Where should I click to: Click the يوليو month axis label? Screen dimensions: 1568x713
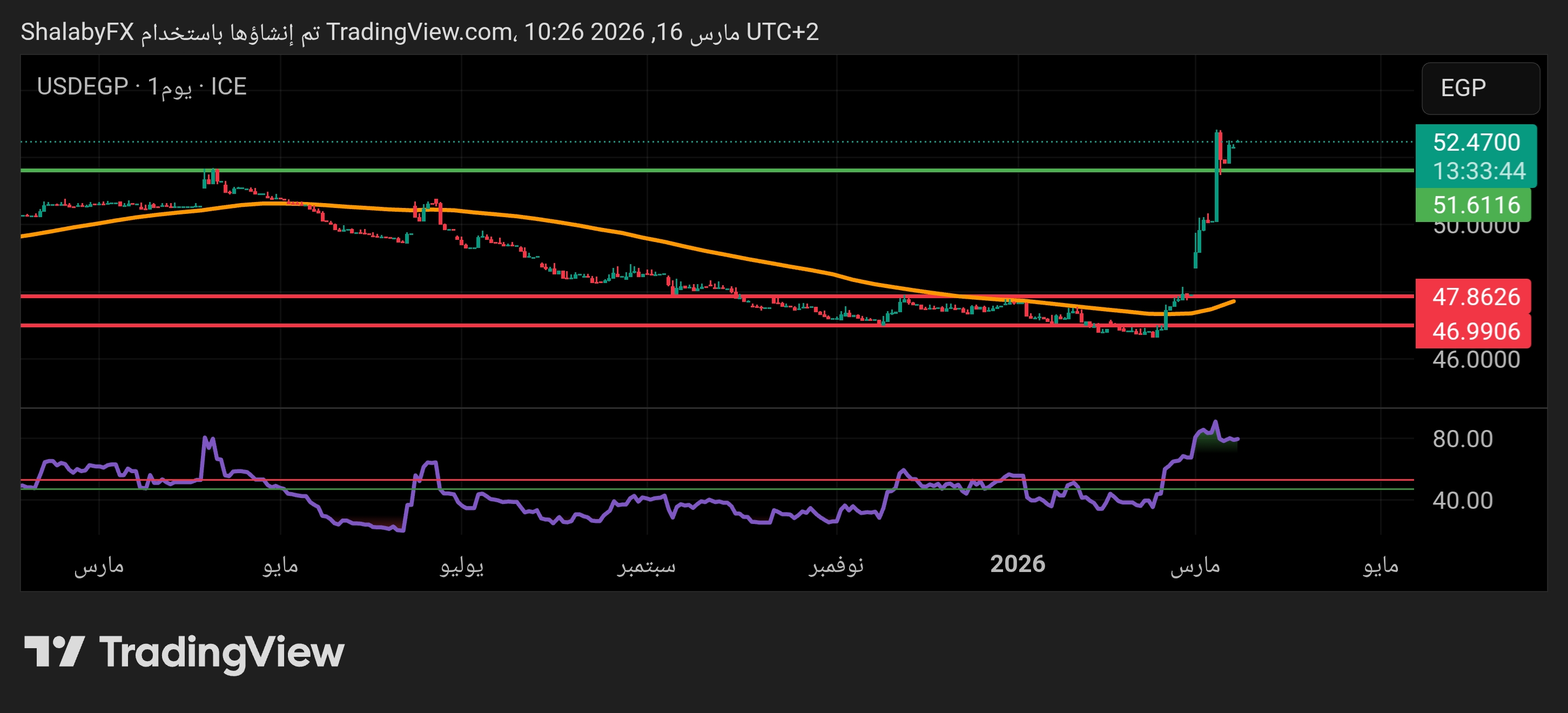(x=461, y=565)
